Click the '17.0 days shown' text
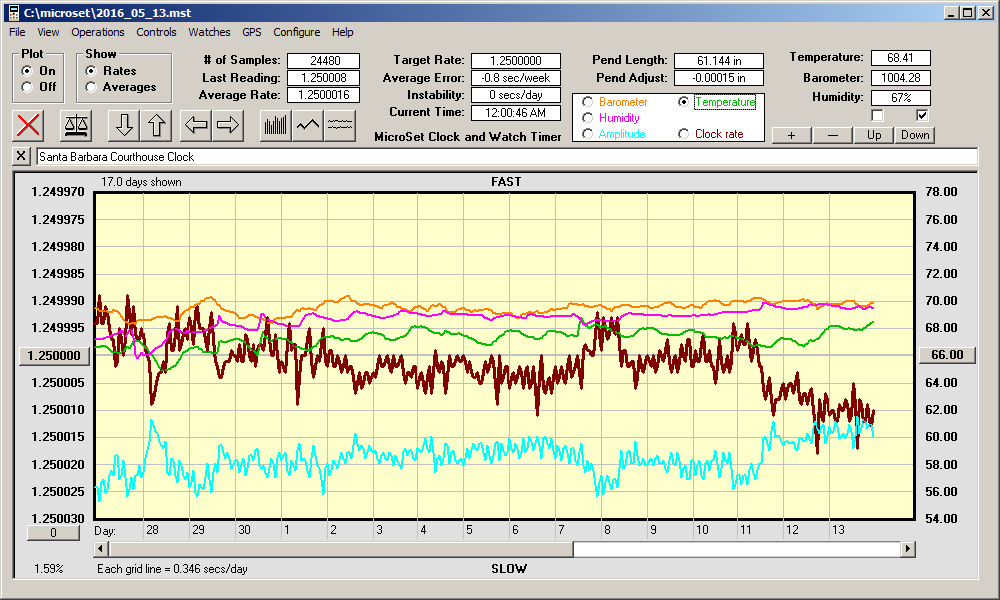This screenshot has width=1000, height=600. tap(141, 182)
